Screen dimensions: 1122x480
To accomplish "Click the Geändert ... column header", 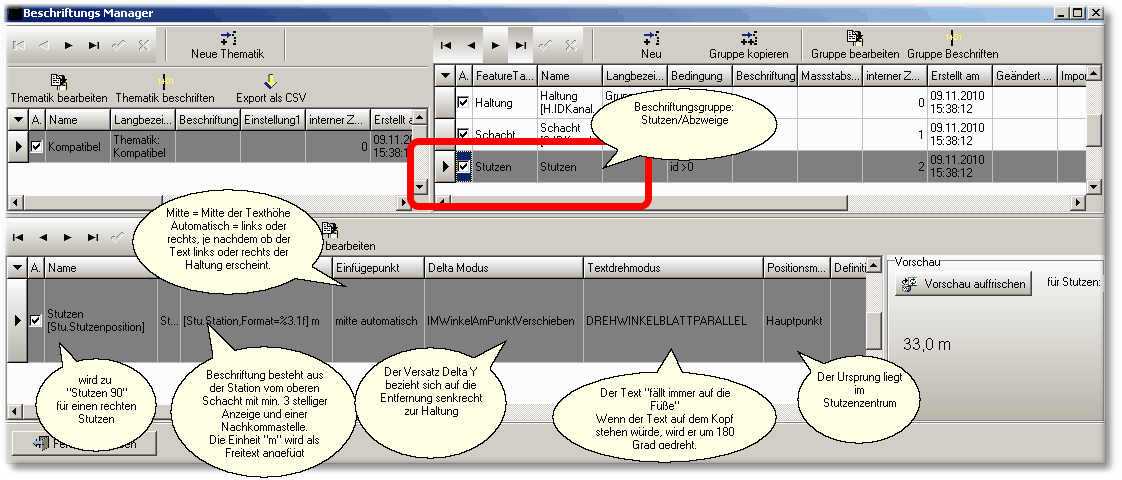I will pyautogui.click(x=1025, y=75).
